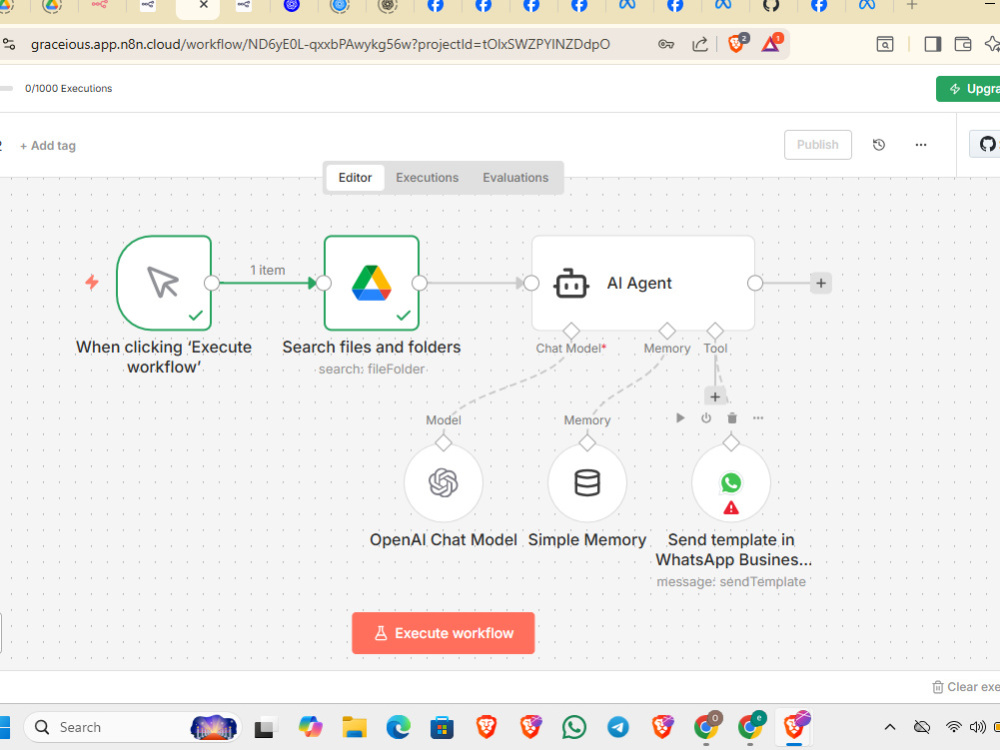This screenshot has height=750, width=1000.
Task: Open the Brave Shields lion icon
Action: (736, 43)
